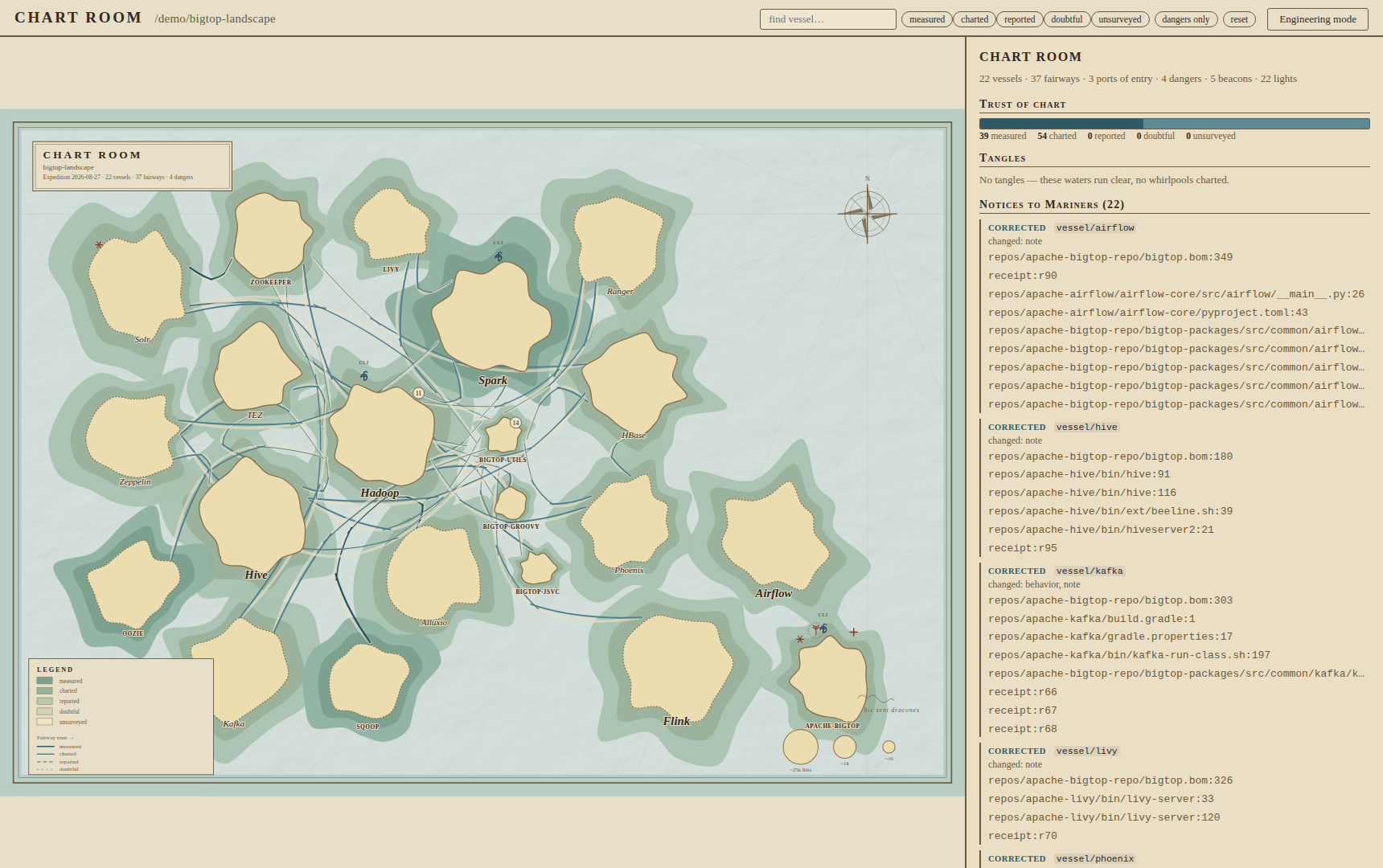Screen dimensions: 1383x868
Task: Click the CLI anchor marker above Hadoop
Action: [x=364, y=375]
